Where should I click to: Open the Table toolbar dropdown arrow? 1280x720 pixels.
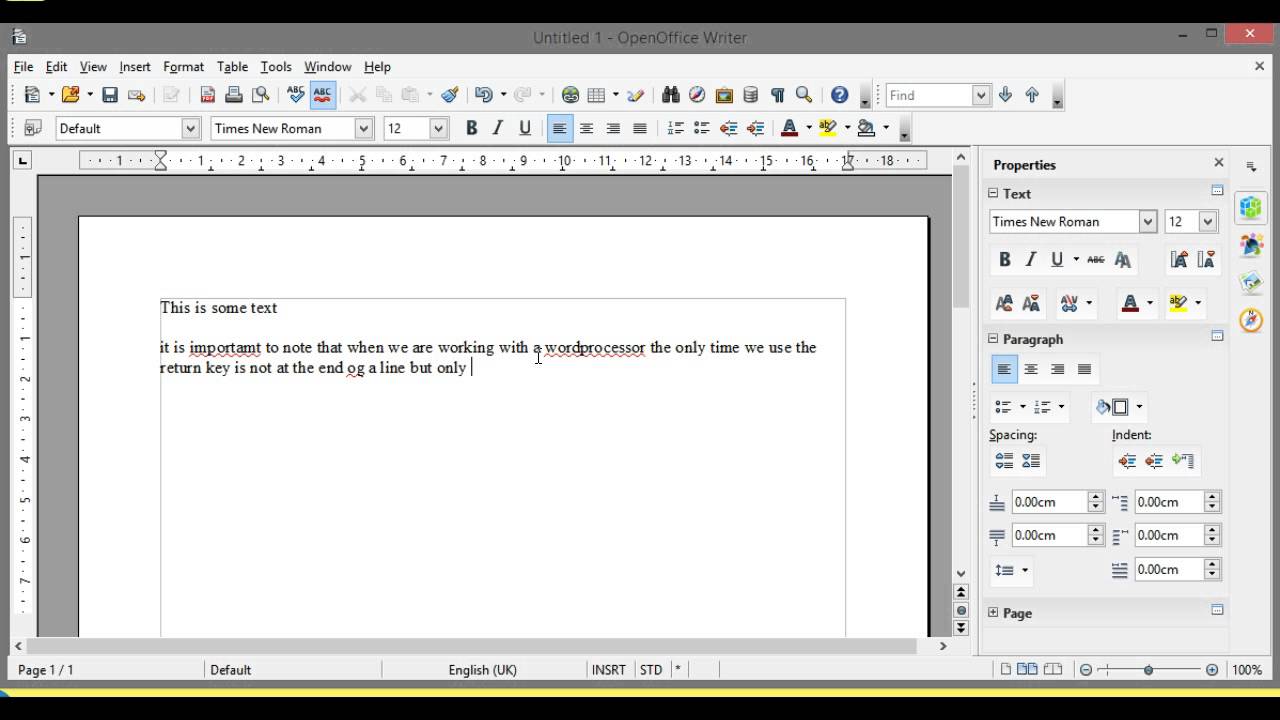tap(615, 95)
